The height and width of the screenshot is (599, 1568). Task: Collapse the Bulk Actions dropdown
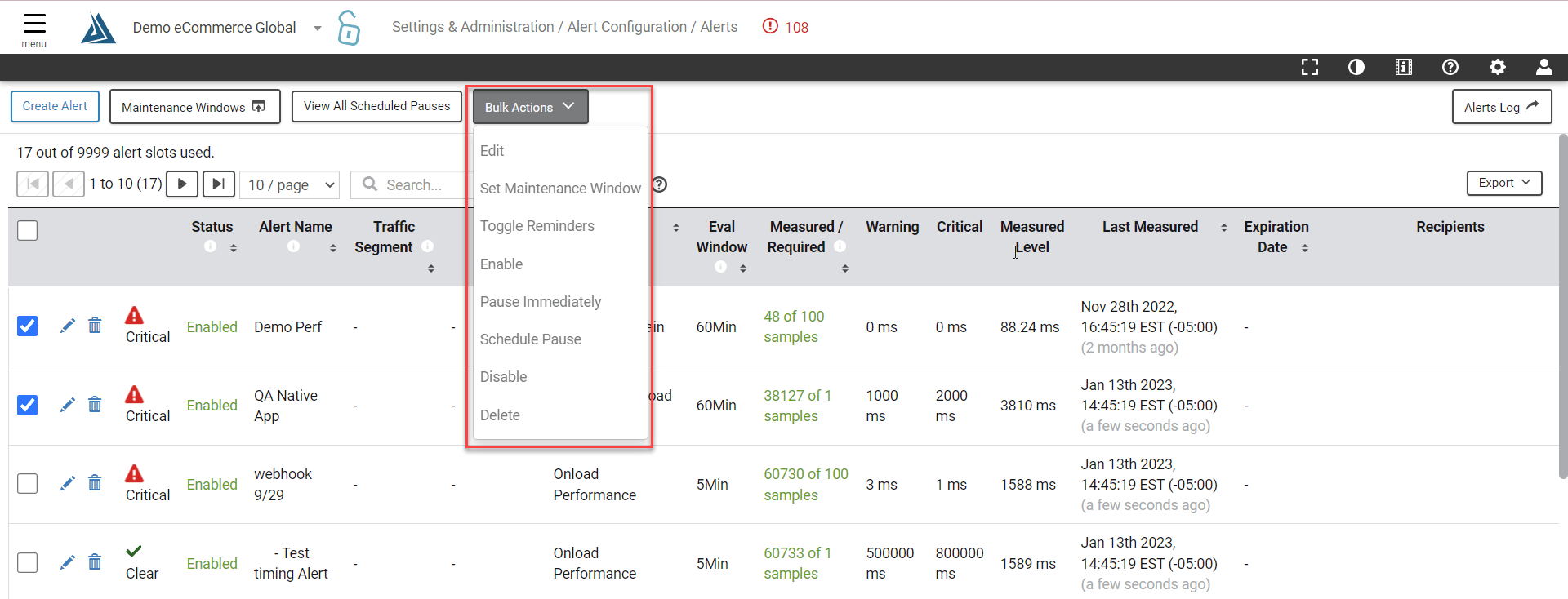[x=530, y=107]
